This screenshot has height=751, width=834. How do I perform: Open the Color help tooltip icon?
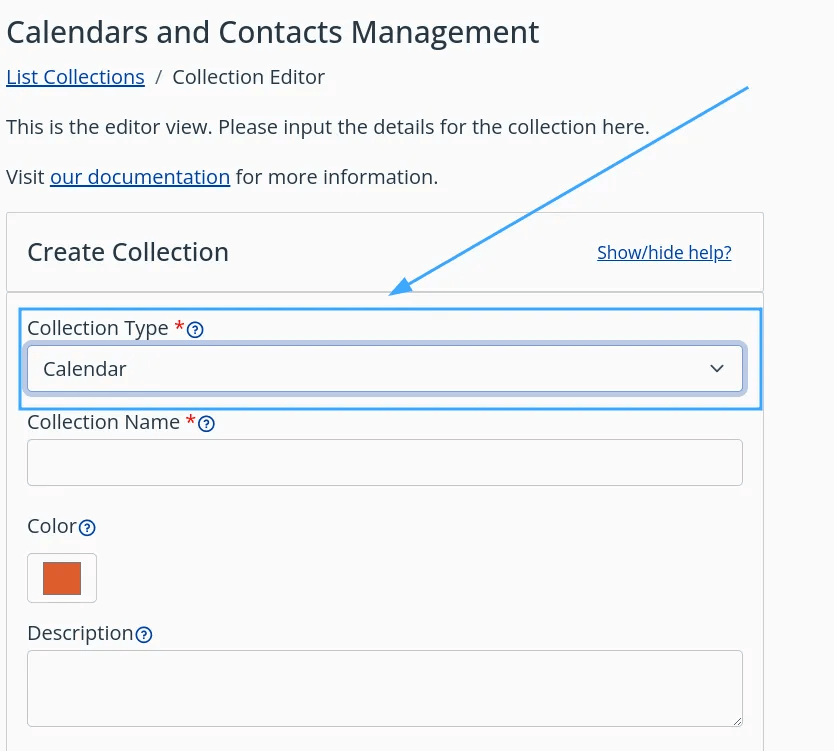click(x=89, y=527)
